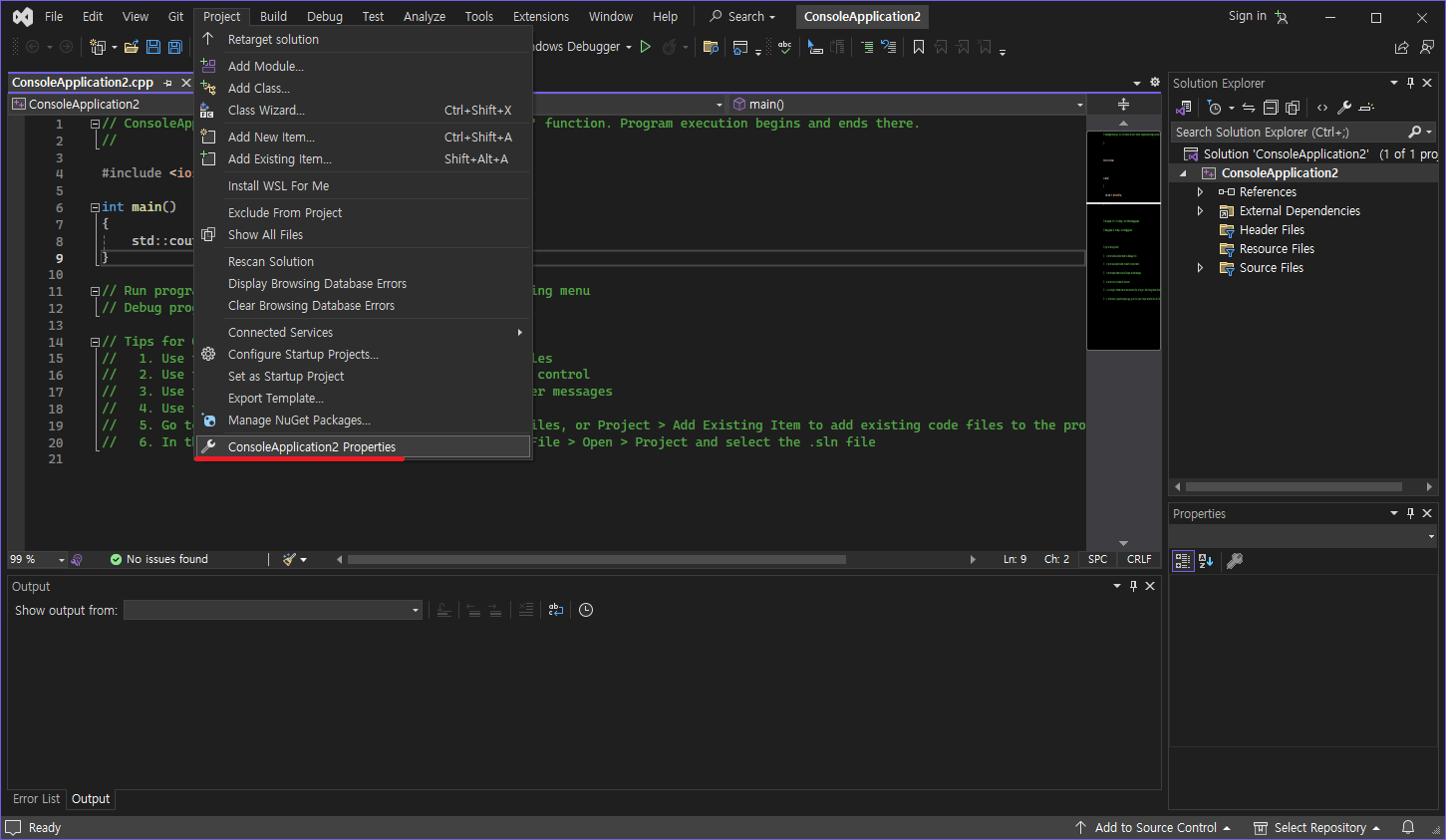Click the Alphabetical sort icon in Properties panel
The height and width of the screenshot is (840, 1446).
1206,561
